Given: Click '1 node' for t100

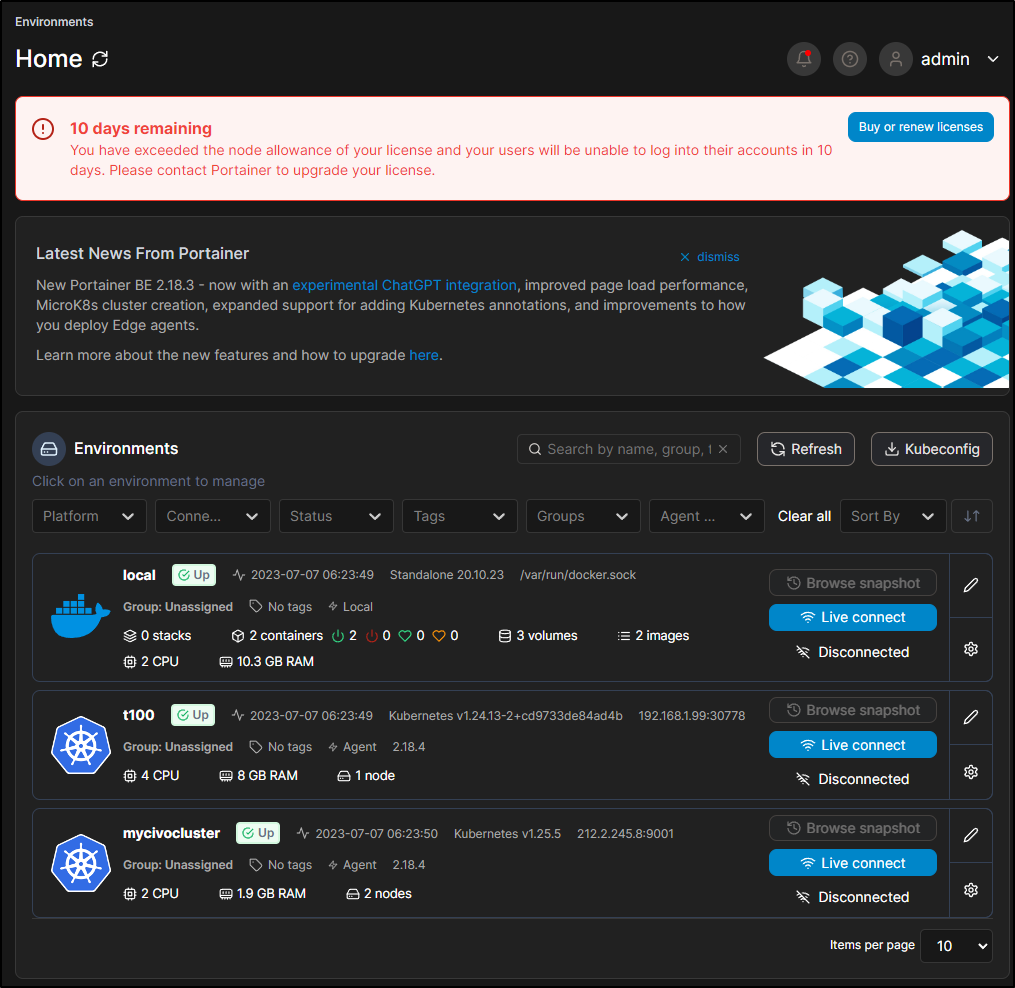Looking at the screenshot, I should click(366, 776).
